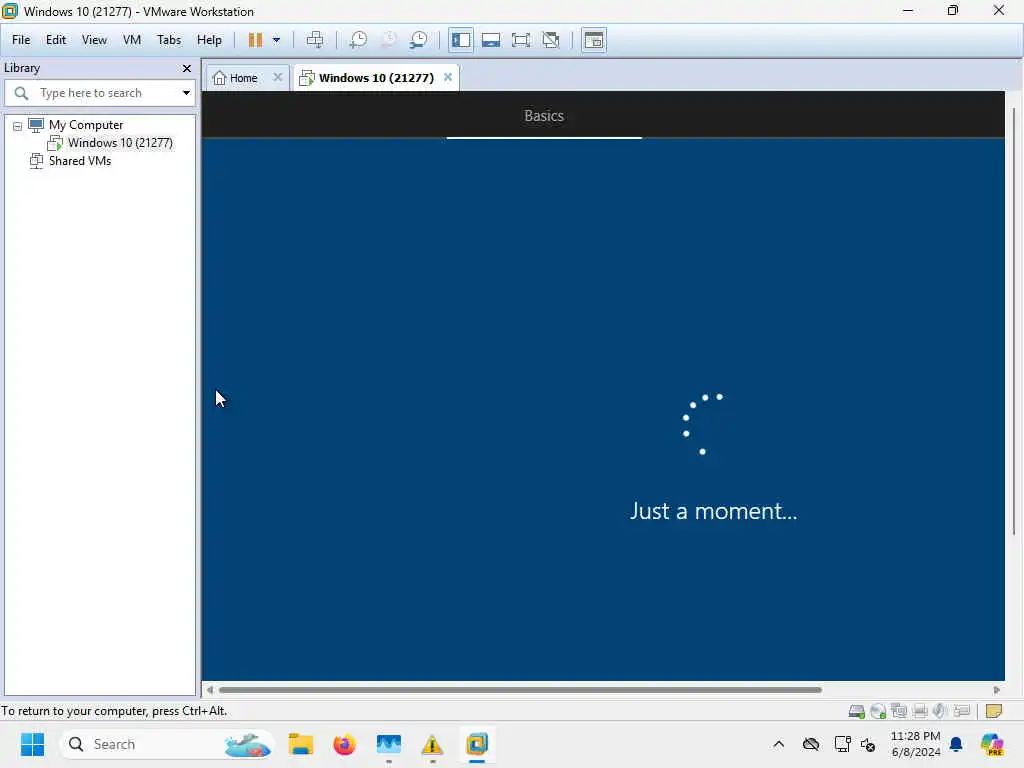Switch to the Windows 10 (21277) tab
This screenshot has width=1024, height=768.
[x=376, y=78]
